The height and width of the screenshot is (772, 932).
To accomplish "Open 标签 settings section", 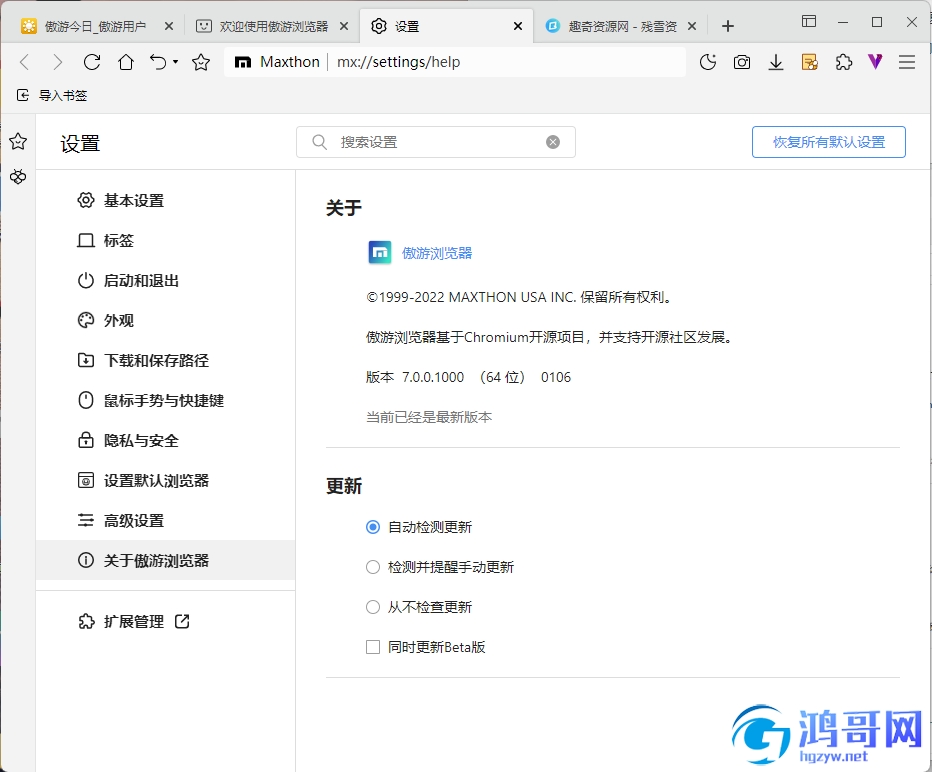I will click(x=165, y=241).
